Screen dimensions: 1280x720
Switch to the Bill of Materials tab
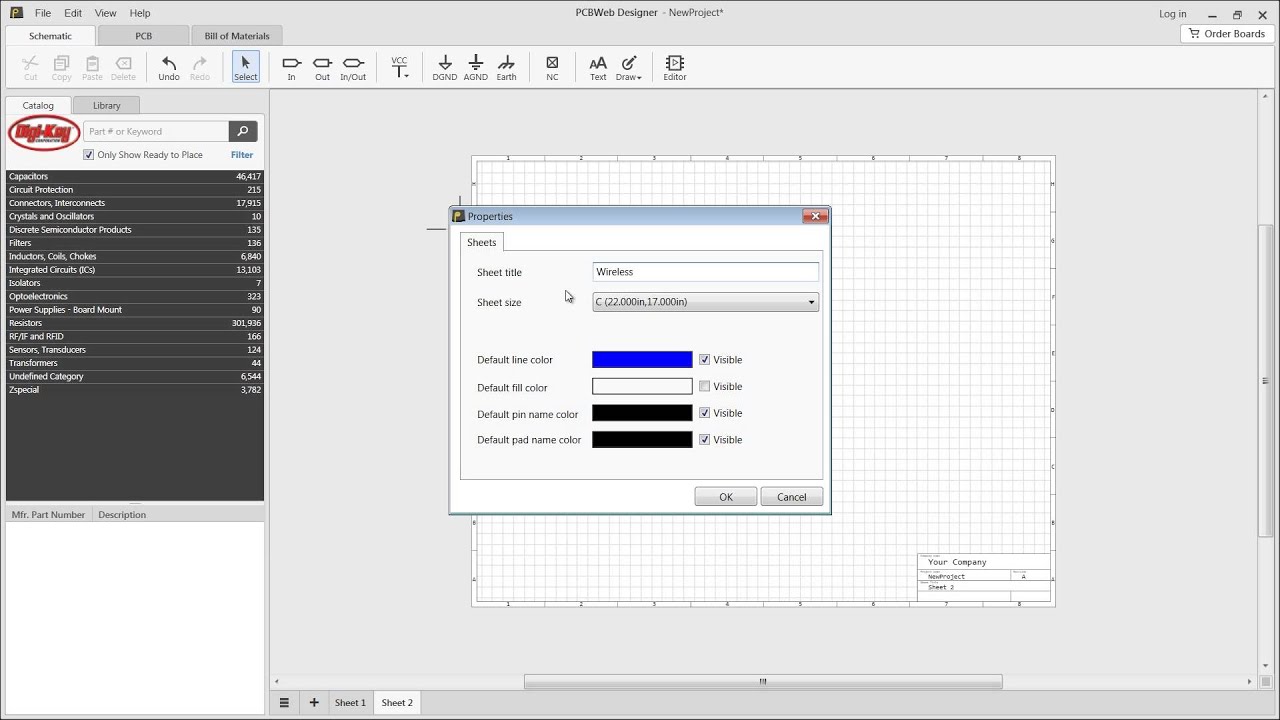(237, 36)
